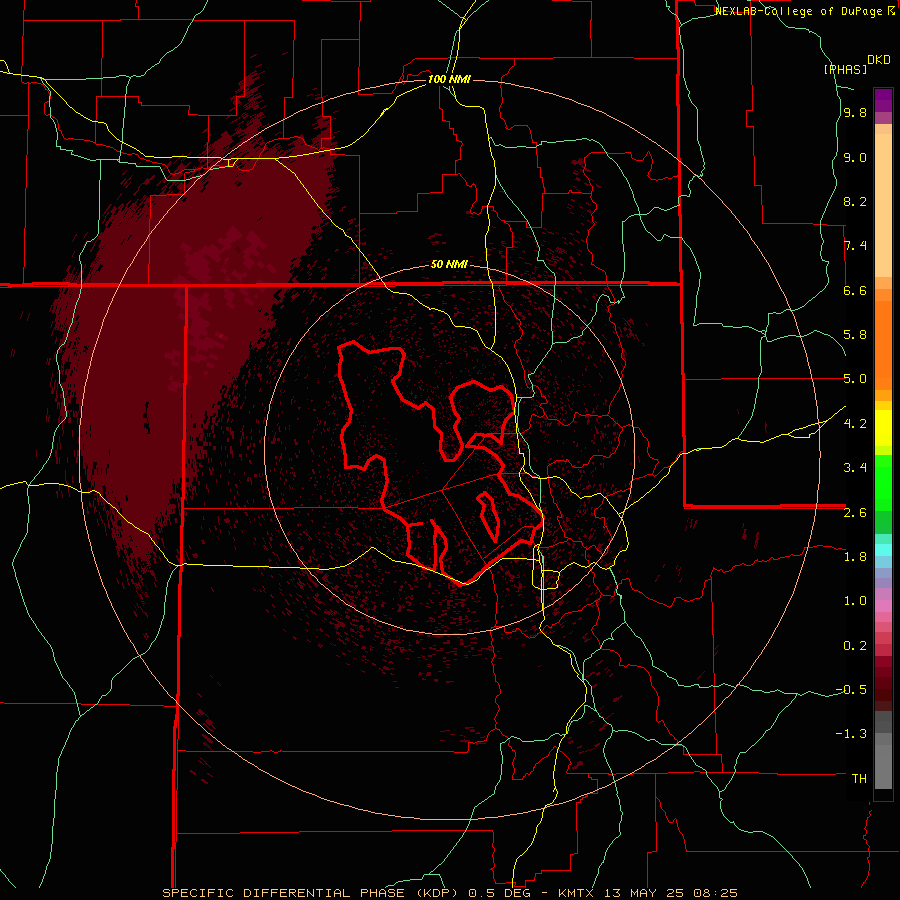The width and height of the screenshot is (900, 900).
Task: Pick the pale peach segment of the color bar
Action: [883, 205]
